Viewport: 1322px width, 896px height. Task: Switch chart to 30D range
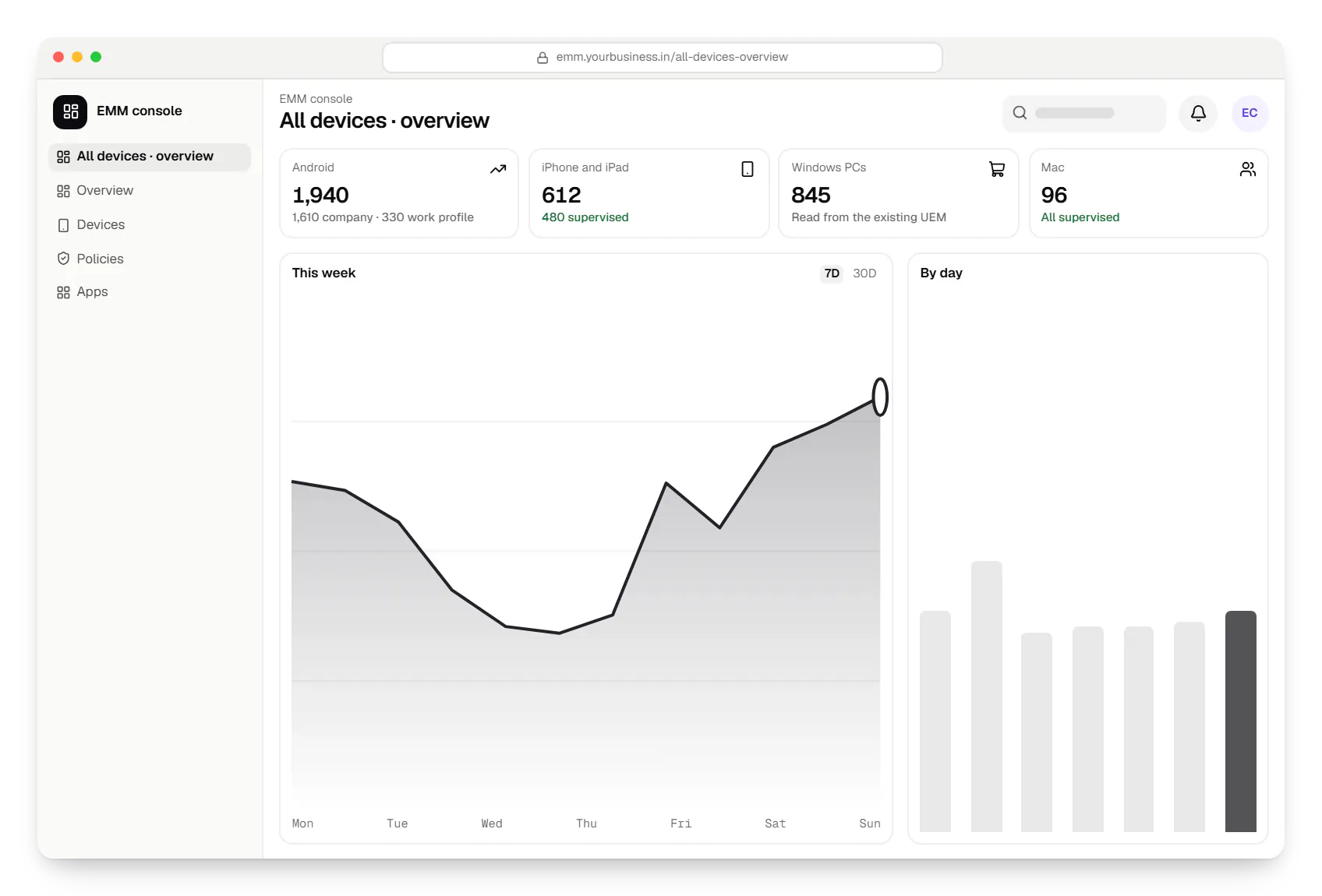coord(864,273)
